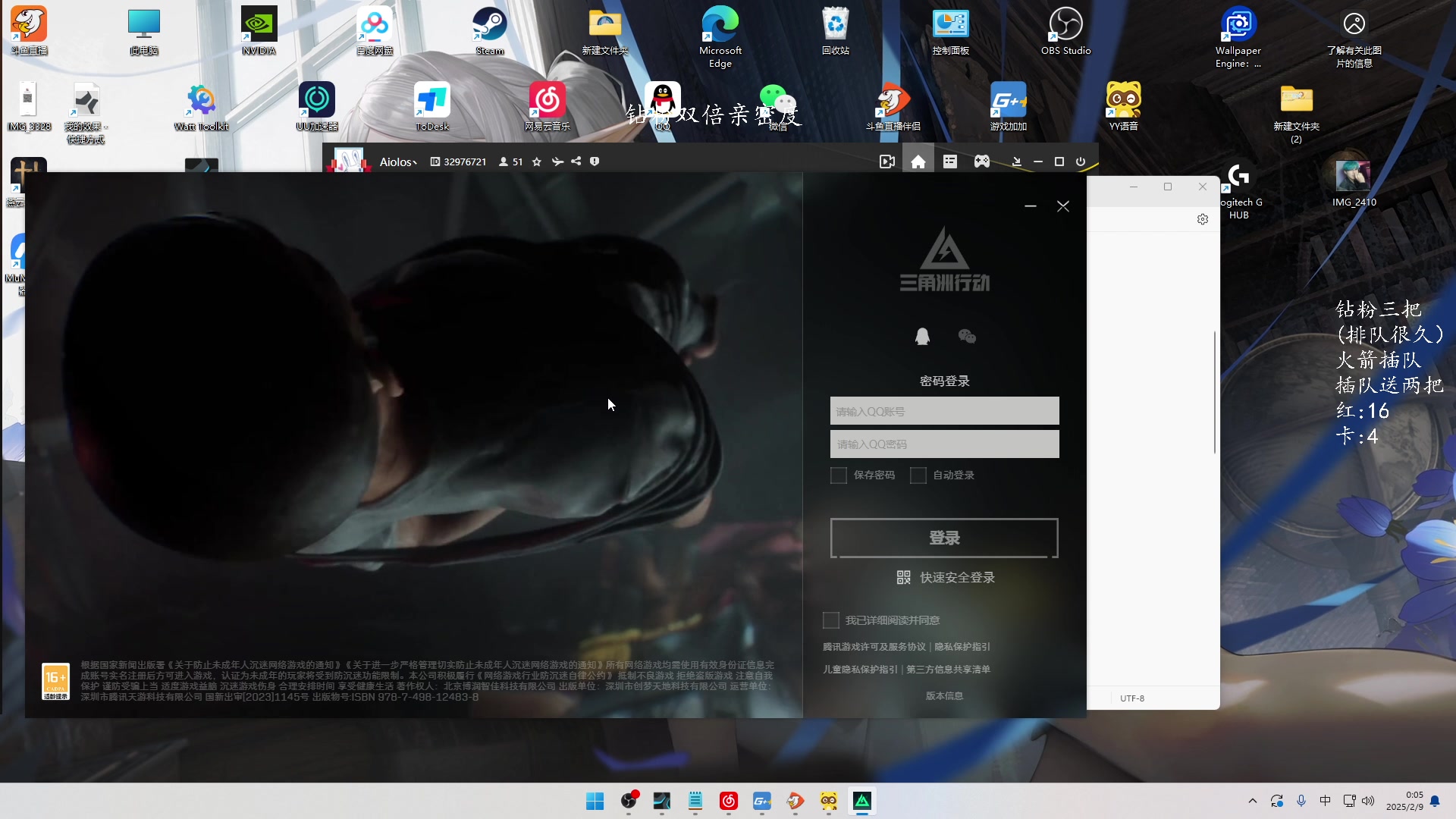Open the ToDesk desktop shortcut
Screen dimensions: 1456x819
[432, 107]
